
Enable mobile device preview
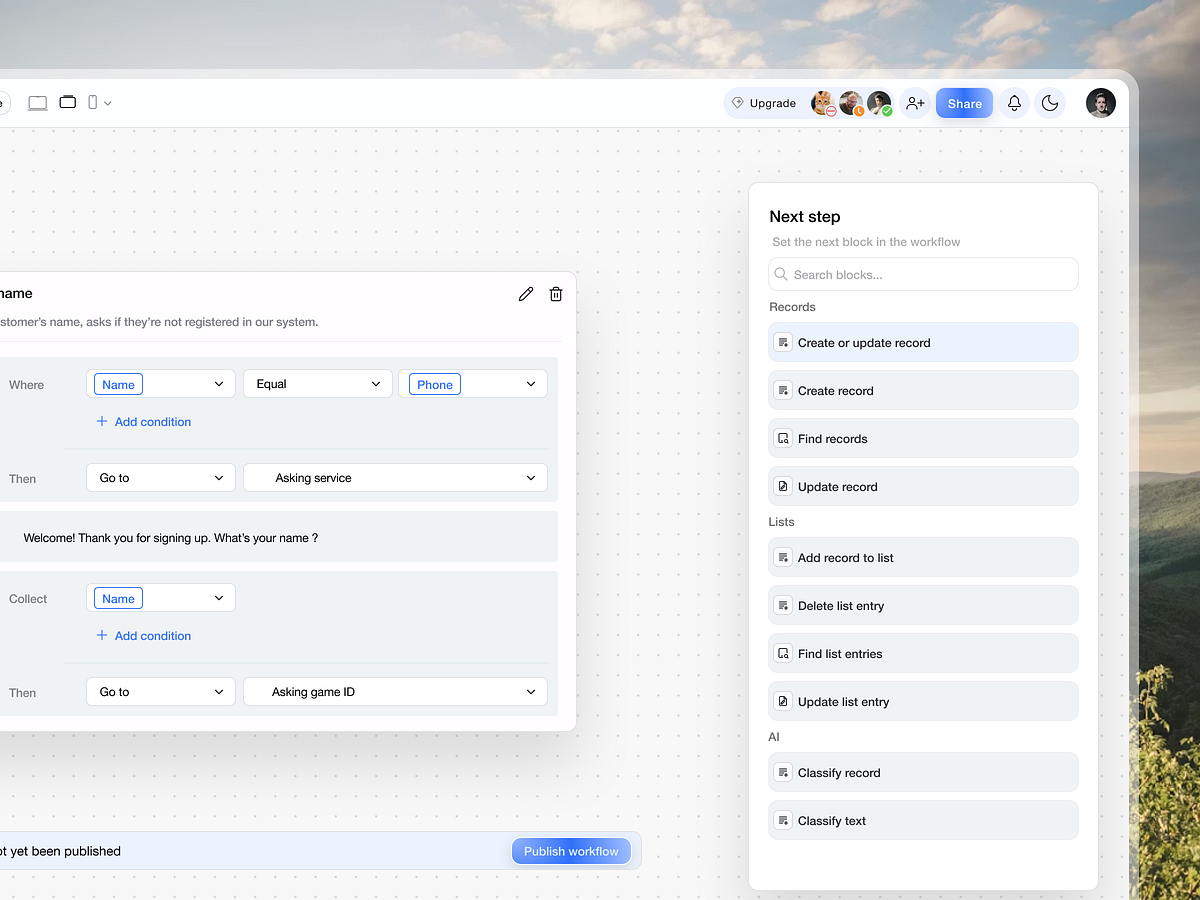[x=91, y=102]
